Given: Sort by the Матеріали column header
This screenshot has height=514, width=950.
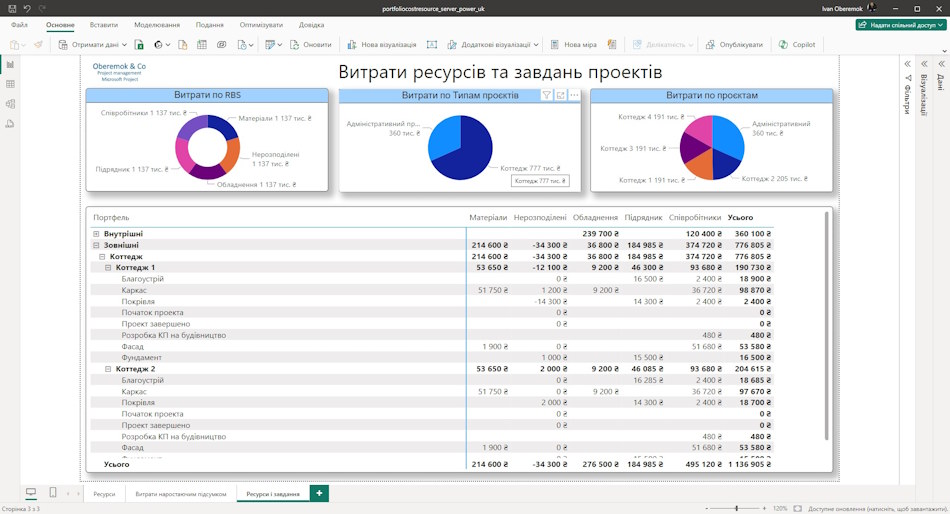Looking at the screenshot, I should [488, 218].
